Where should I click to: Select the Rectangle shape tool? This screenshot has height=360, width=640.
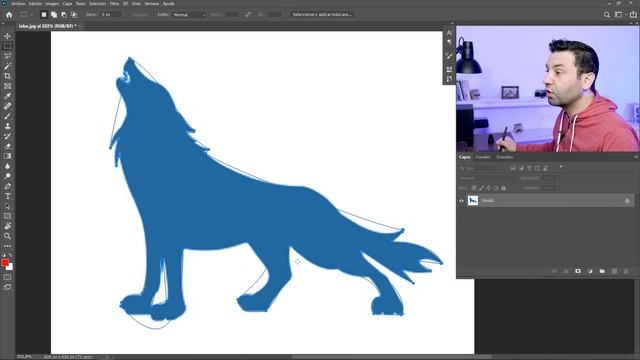(x=7, y=216)
